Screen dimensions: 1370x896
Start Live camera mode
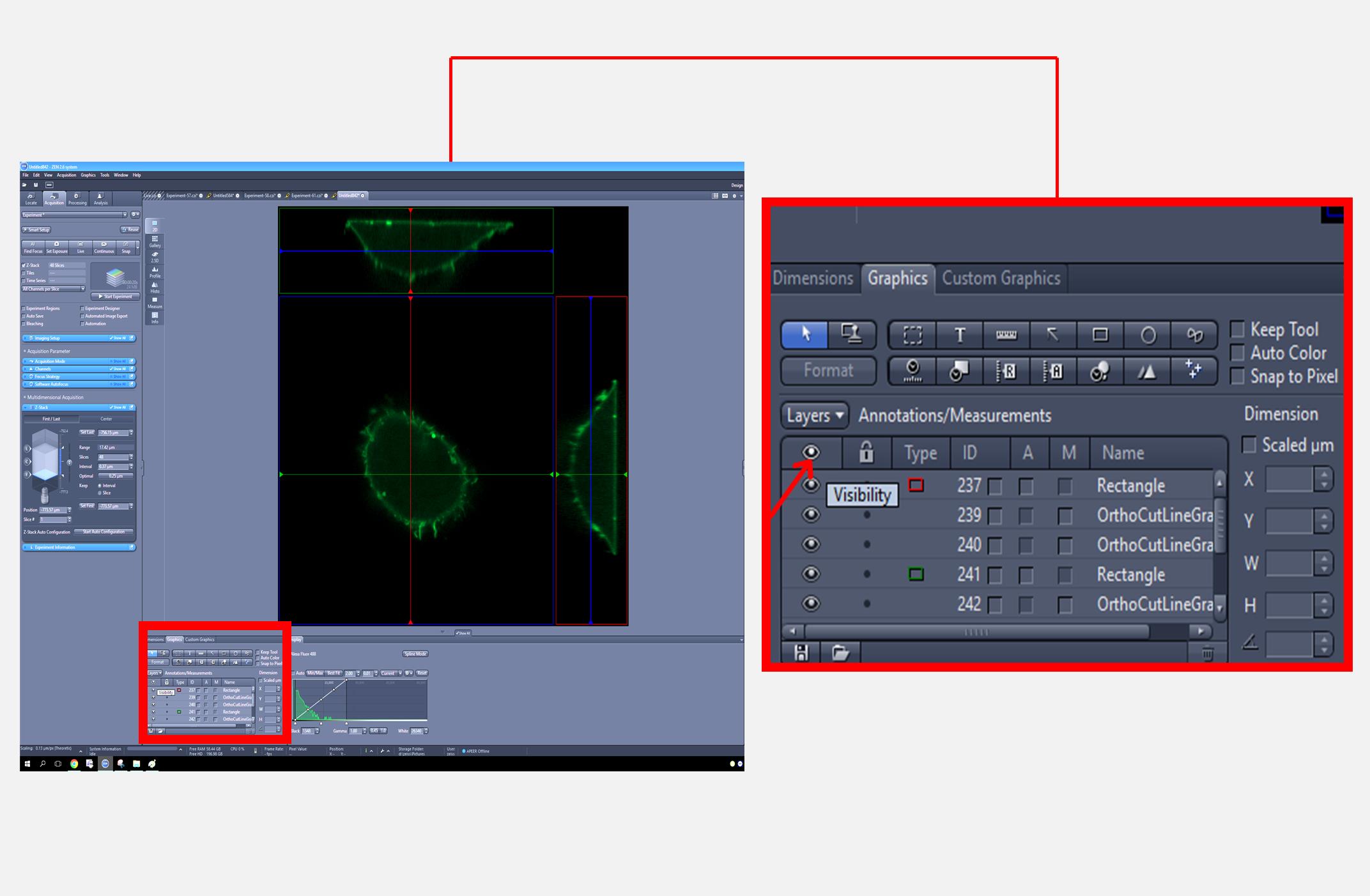tap(81, 247)
